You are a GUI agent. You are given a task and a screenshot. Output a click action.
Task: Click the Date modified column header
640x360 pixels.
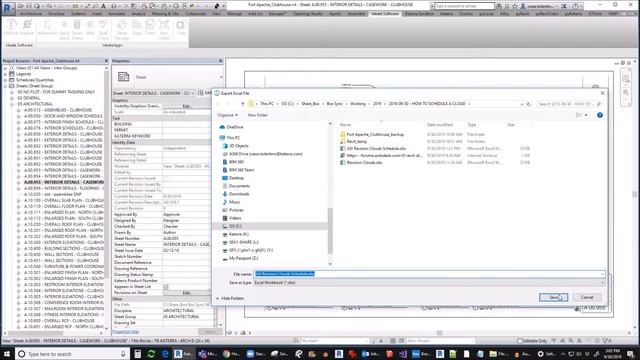click(x=440, y=125)
